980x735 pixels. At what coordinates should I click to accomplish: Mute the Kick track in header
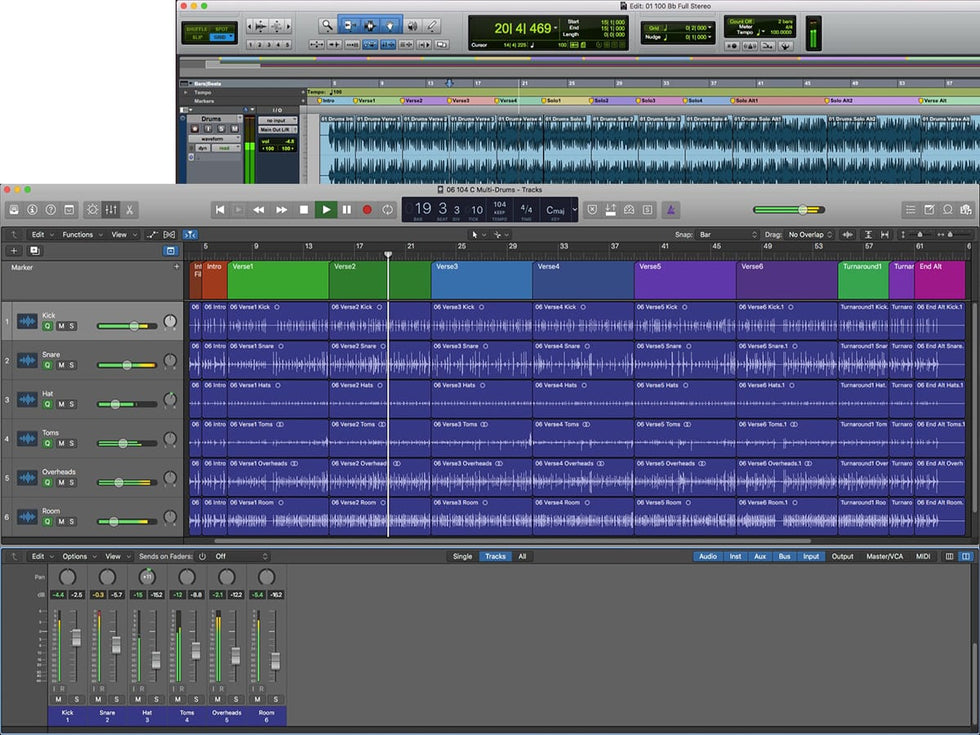60,327
